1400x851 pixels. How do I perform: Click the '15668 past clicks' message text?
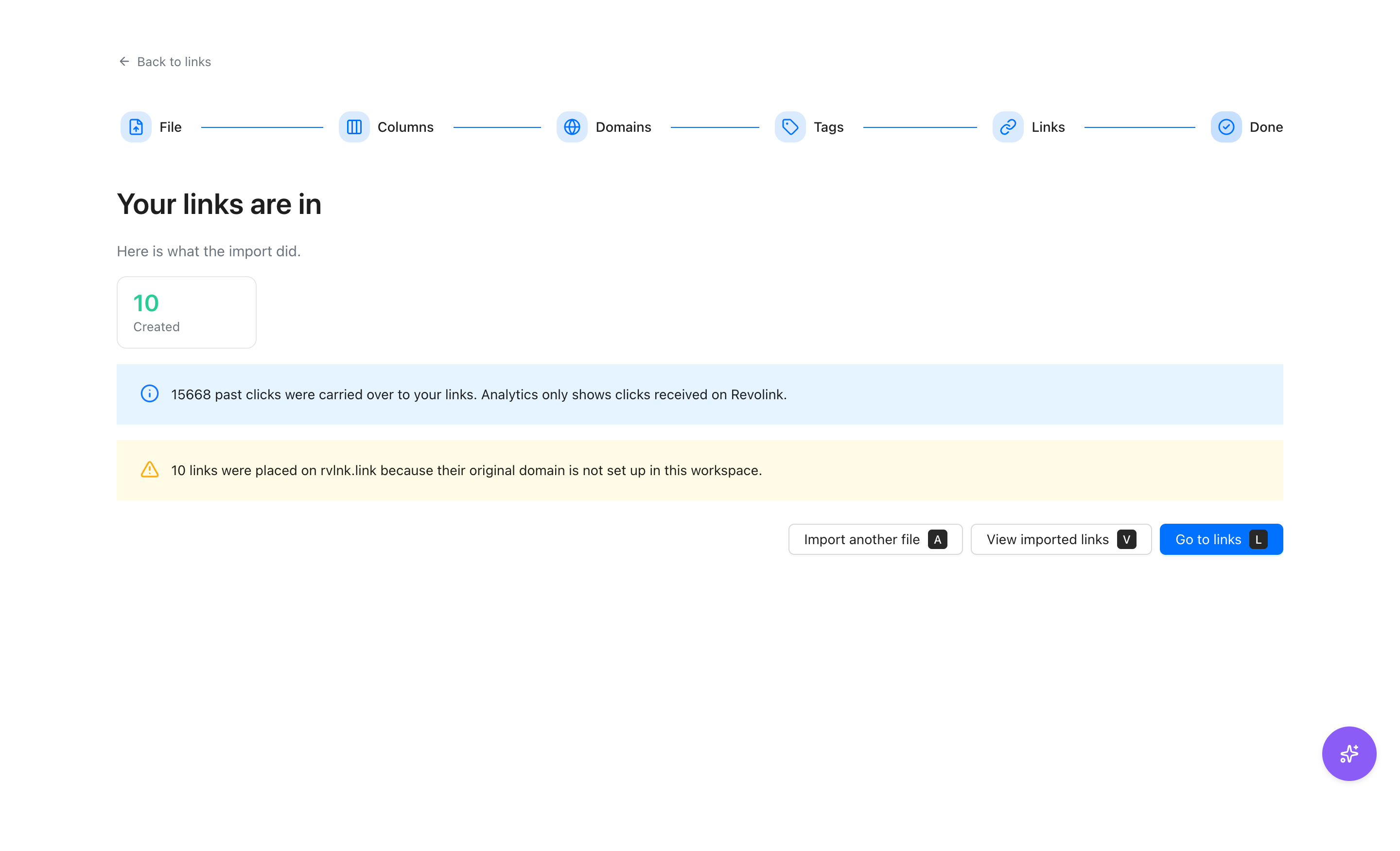[478, 394]
